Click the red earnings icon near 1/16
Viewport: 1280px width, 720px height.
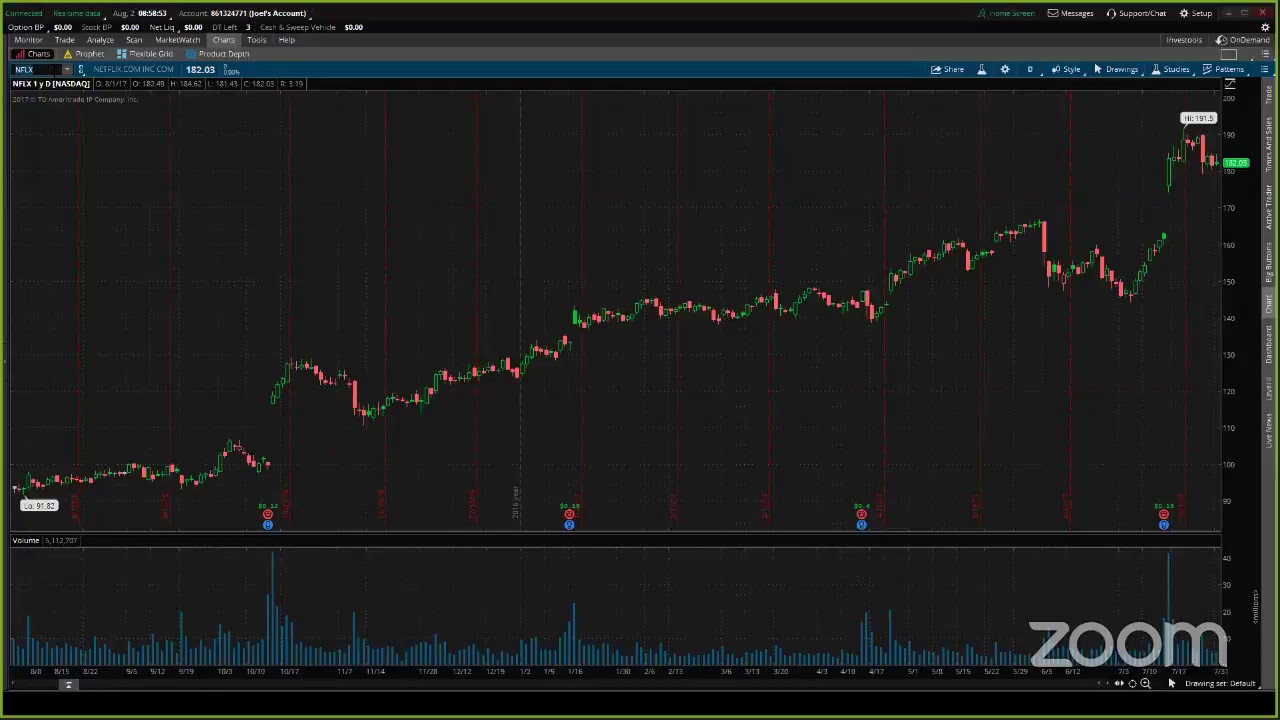569,514
